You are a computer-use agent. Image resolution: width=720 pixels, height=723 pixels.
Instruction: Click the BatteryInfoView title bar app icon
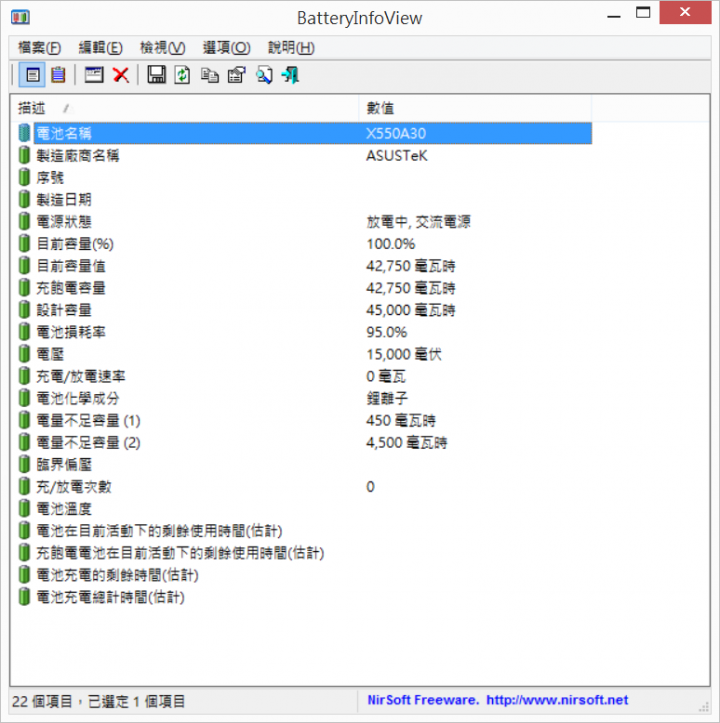(20, 18)
